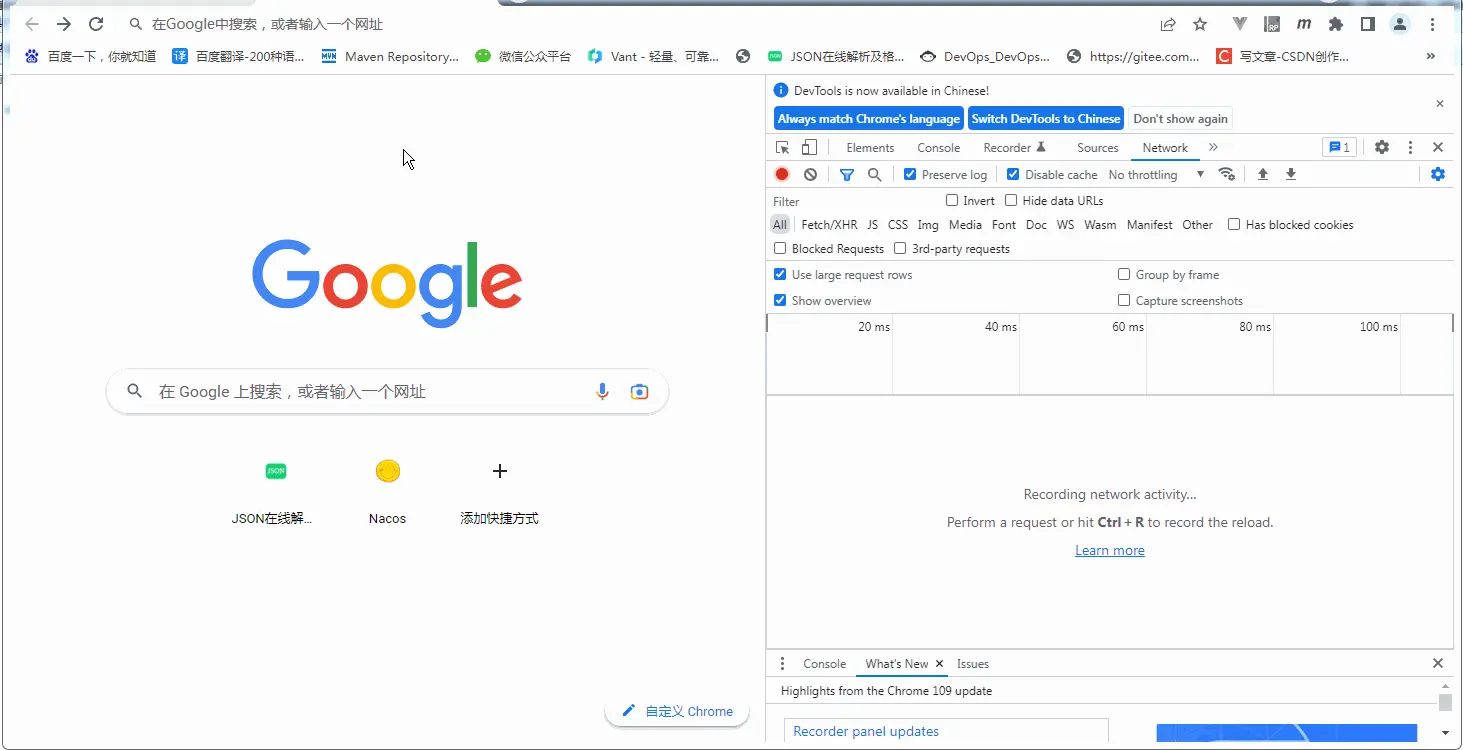This screenshot has width=1463, height=750.
Task: Uncheck Show overview
Action: (x=780, y=301)
